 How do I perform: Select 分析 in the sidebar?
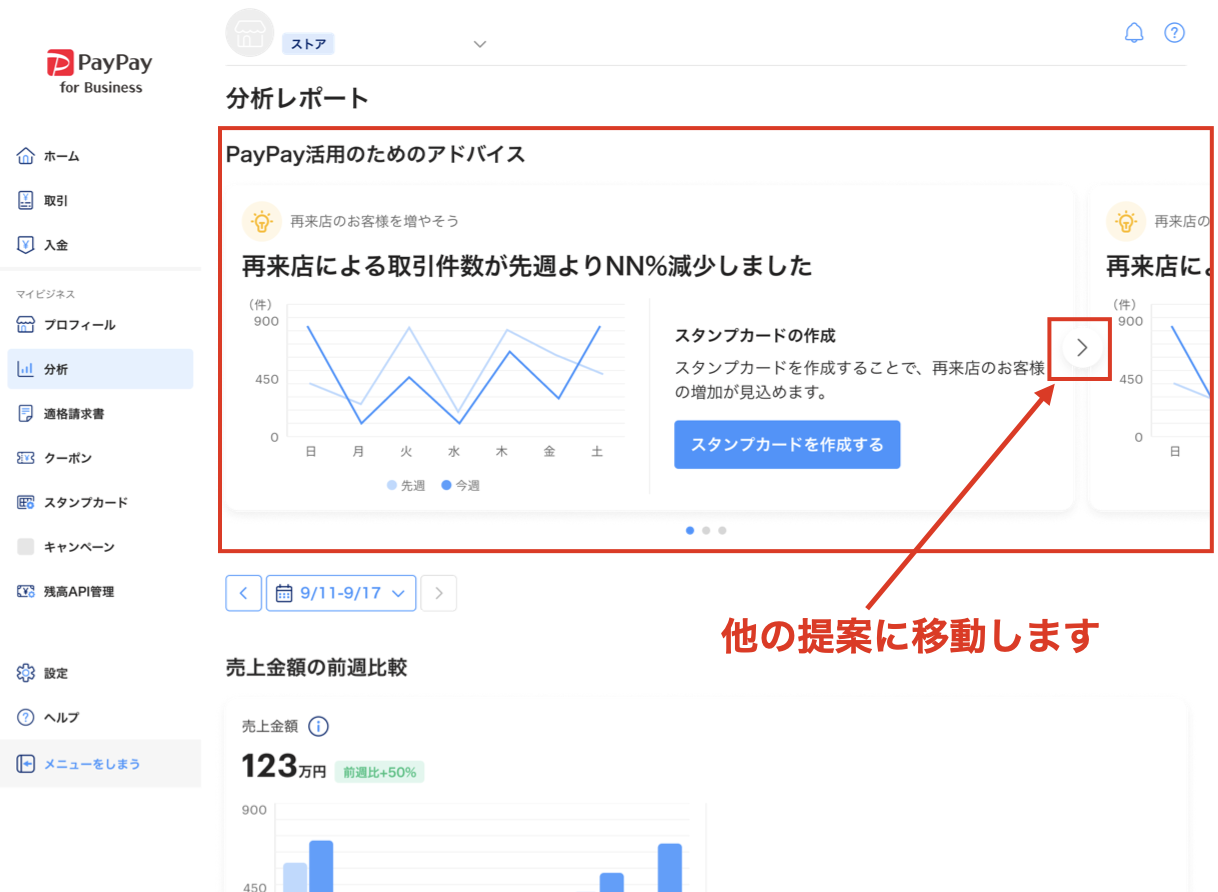(x=100, y=369)
